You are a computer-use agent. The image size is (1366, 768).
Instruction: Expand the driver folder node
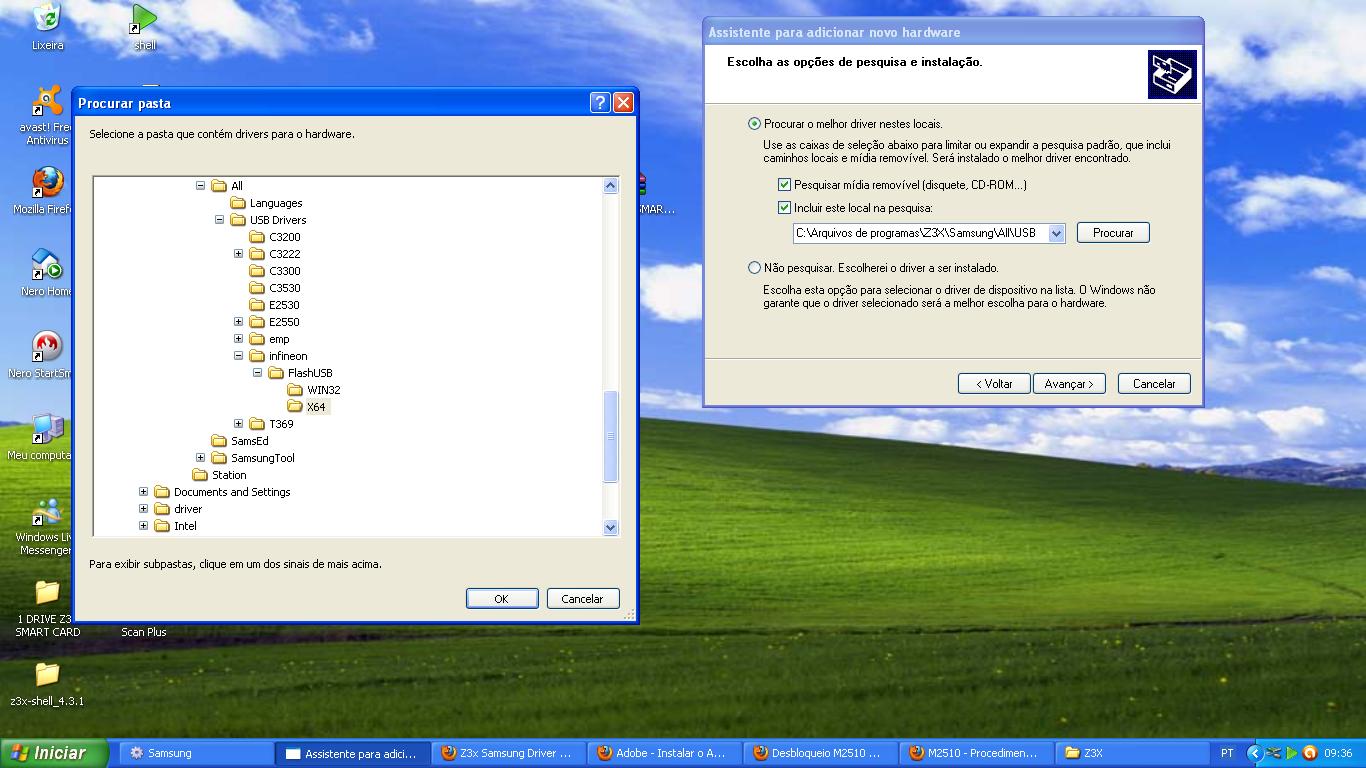pyautogui.click(x=143, y=509)
